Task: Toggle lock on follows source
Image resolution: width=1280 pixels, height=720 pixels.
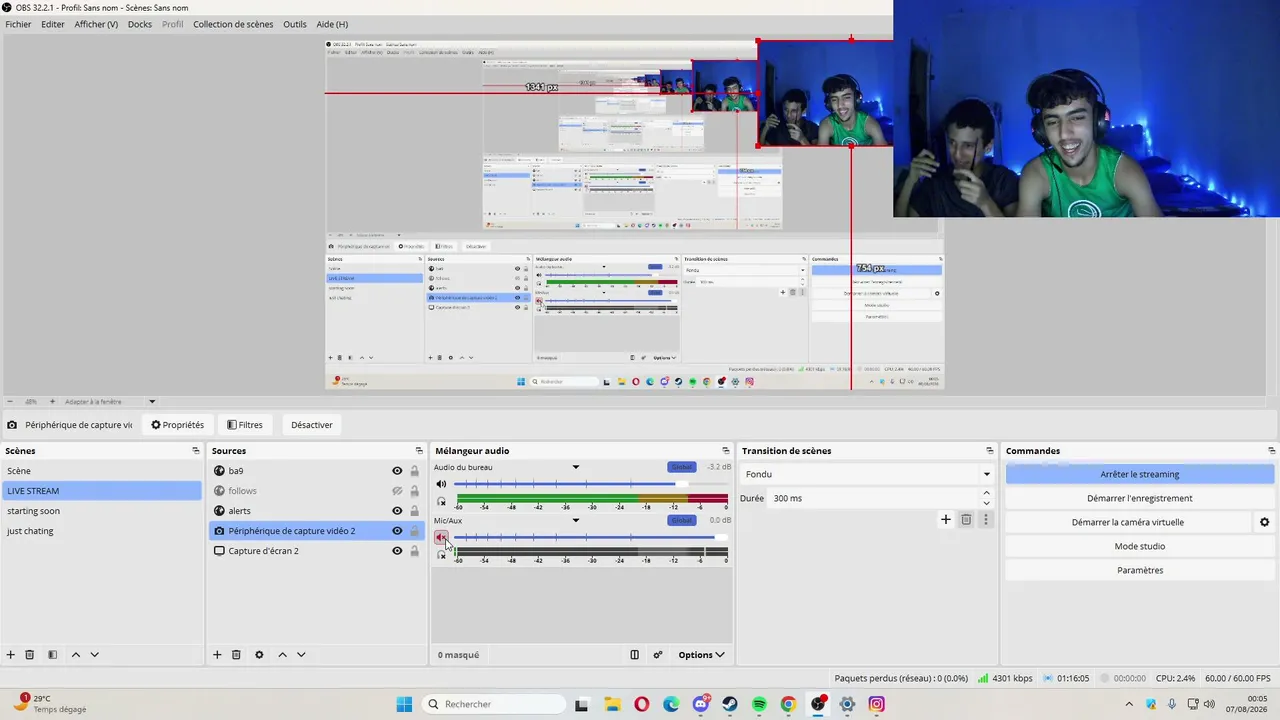Action: pos(414,491)
